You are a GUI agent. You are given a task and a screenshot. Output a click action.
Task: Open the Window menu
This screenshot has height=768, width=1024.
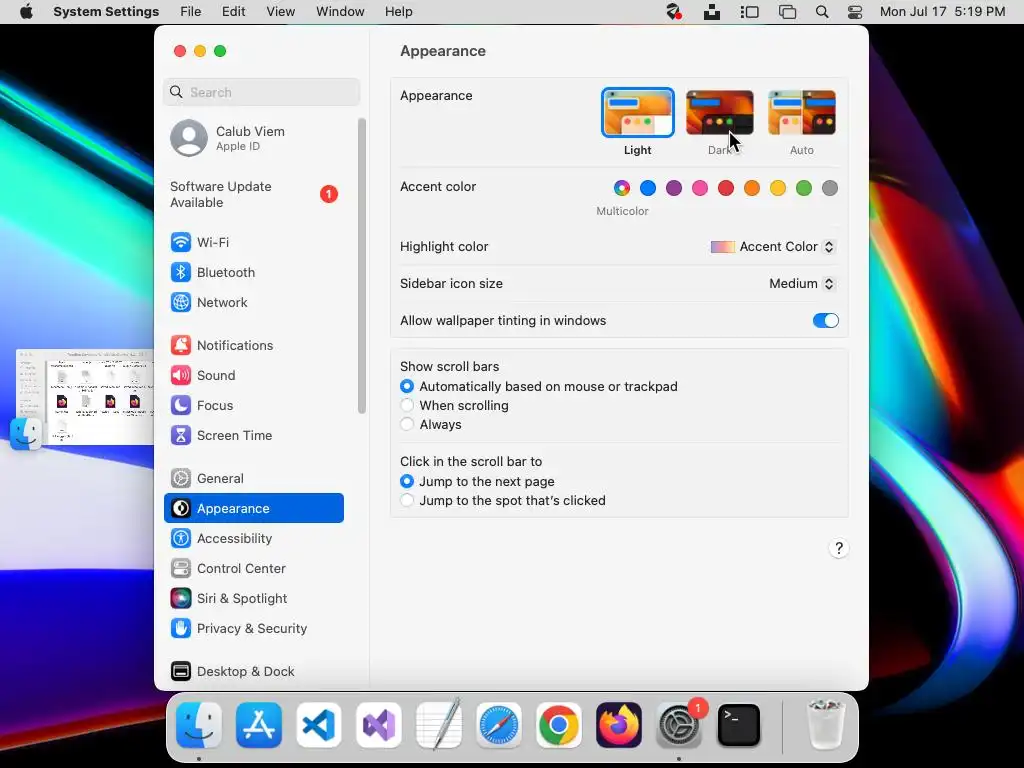point(340,12)
